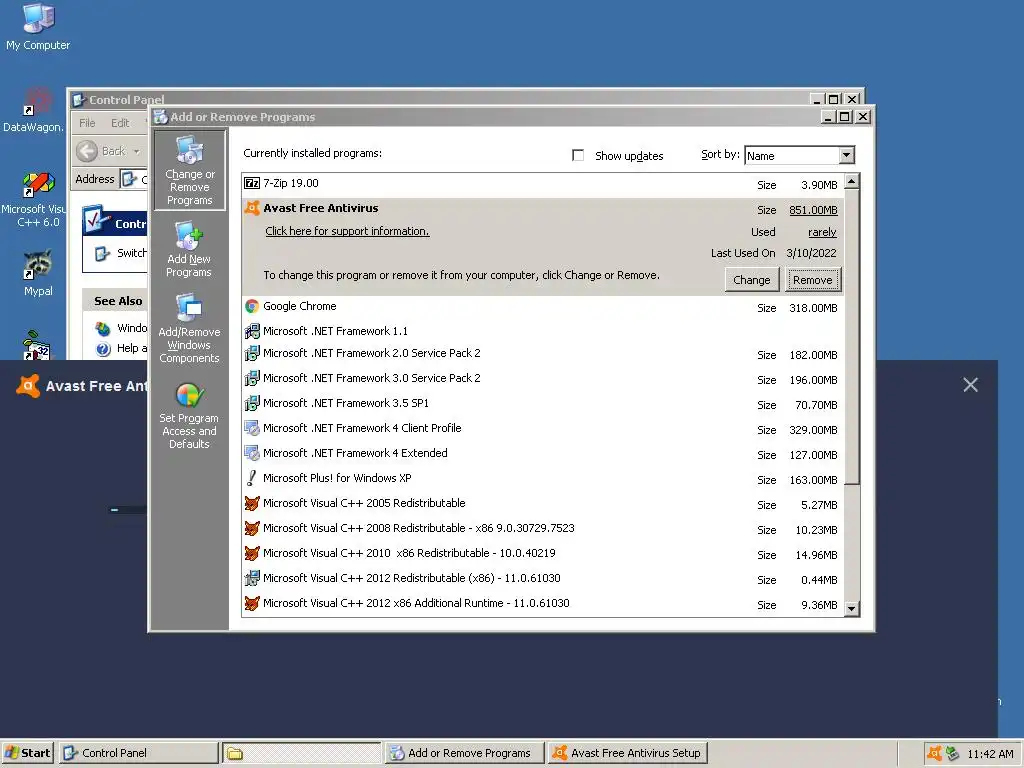This screenshot has width=1024, height=768.
Task: Click Back button in Control Panel
Action: (101, 152)
